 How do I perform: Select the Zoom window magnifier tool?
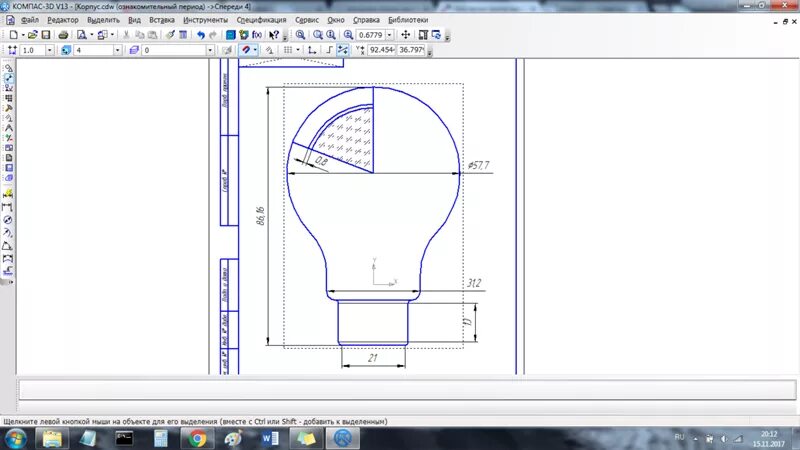(x=301, y=35)
